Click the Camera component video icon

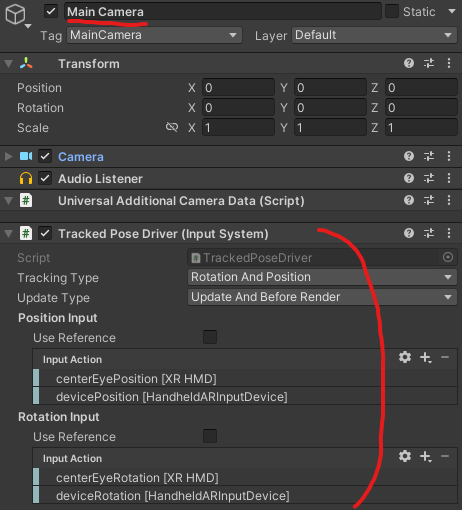pyautogui.click(x=26, y=156)
